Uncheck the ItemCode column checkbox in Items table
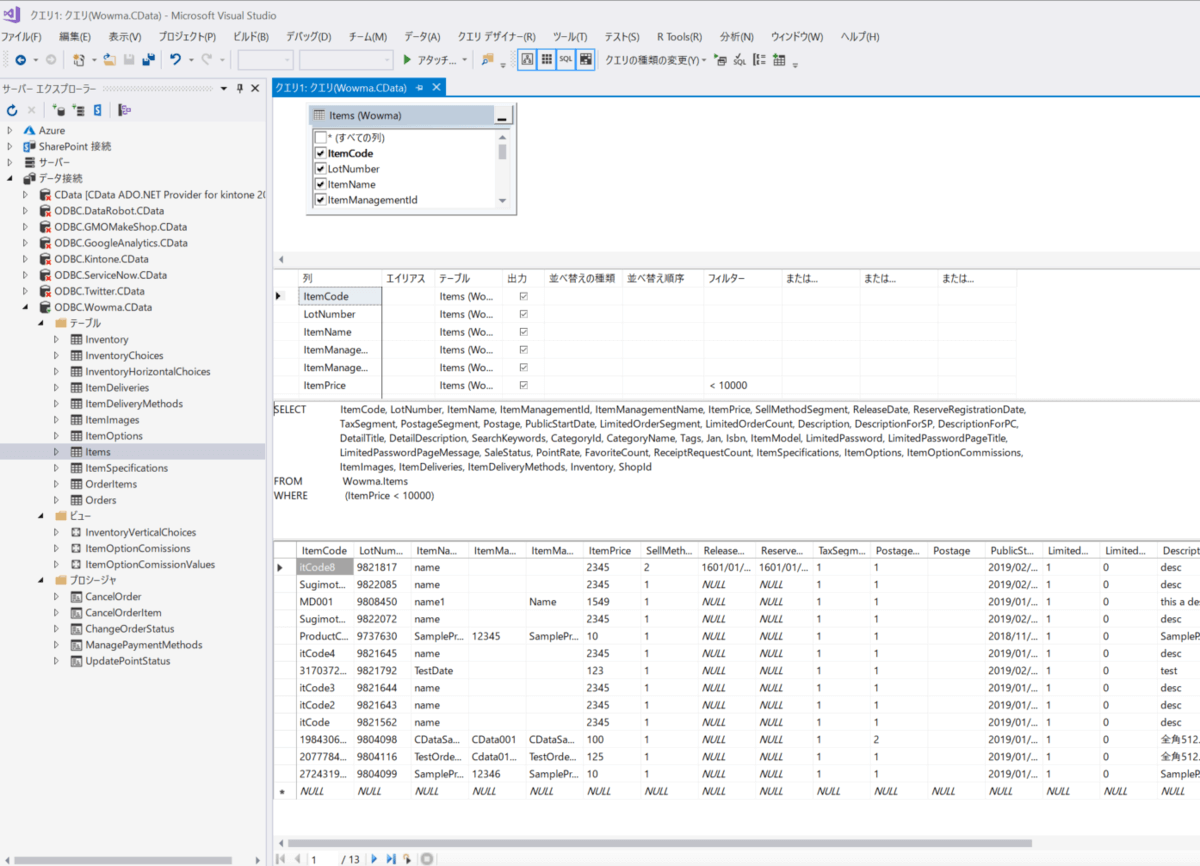 point(320,154)
